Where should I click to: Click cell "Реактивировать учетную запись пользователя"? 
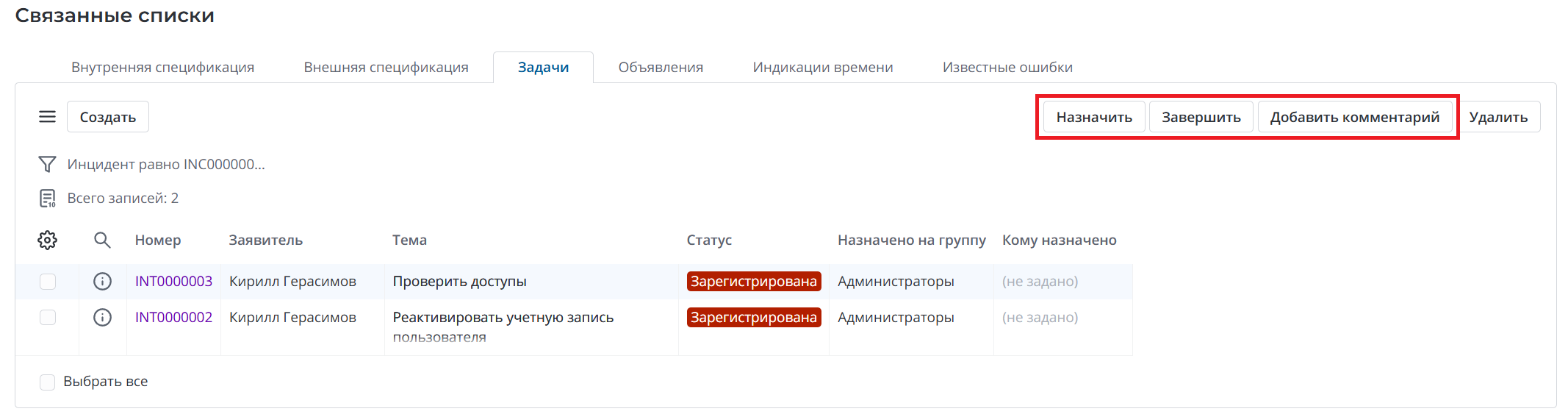coord(503,327)
